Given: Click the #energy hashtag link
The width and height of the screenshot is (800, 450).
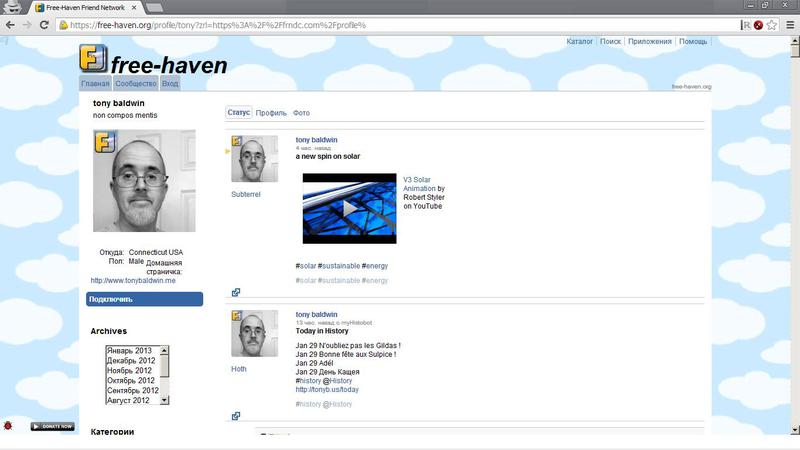Looking at the screenshot, I should 374,266.
